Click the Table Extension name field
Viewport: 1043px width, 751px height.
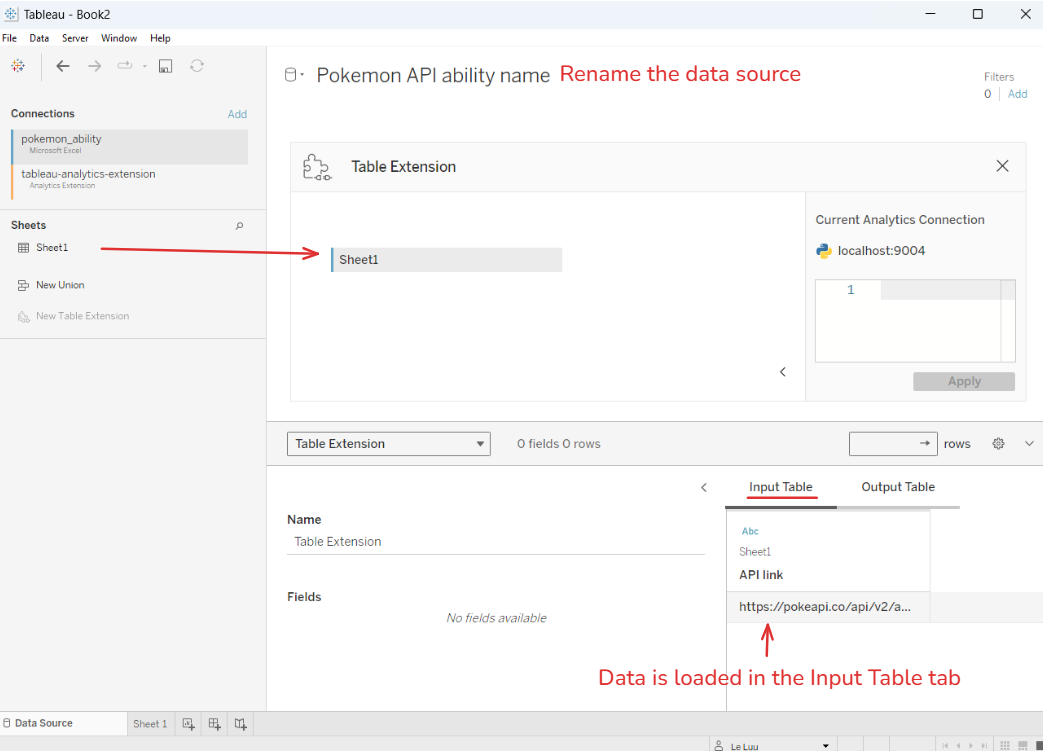(495, 542)
